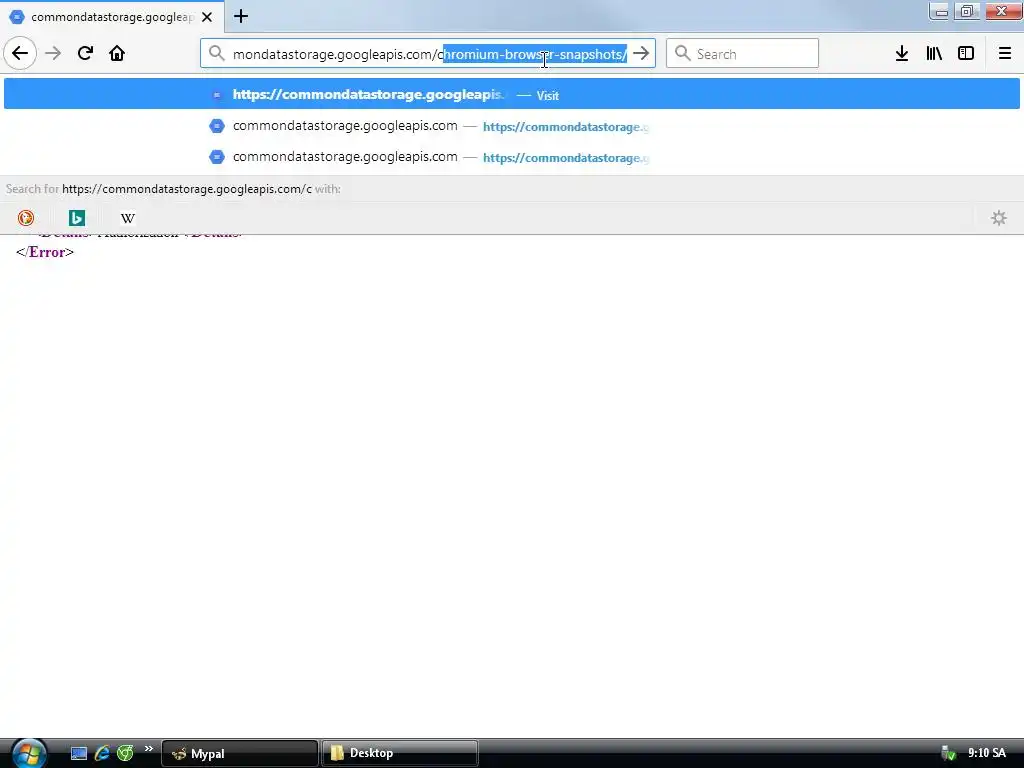1024x768 pixels.
Task: Search with Wikipedia engine
Action: coord(128,217)
